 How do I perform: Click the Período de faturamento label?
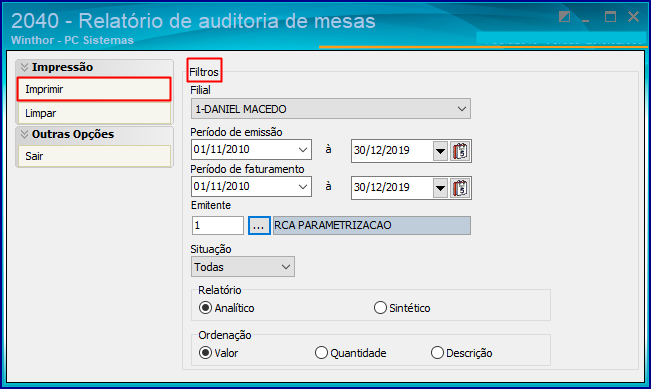point(247,169)
